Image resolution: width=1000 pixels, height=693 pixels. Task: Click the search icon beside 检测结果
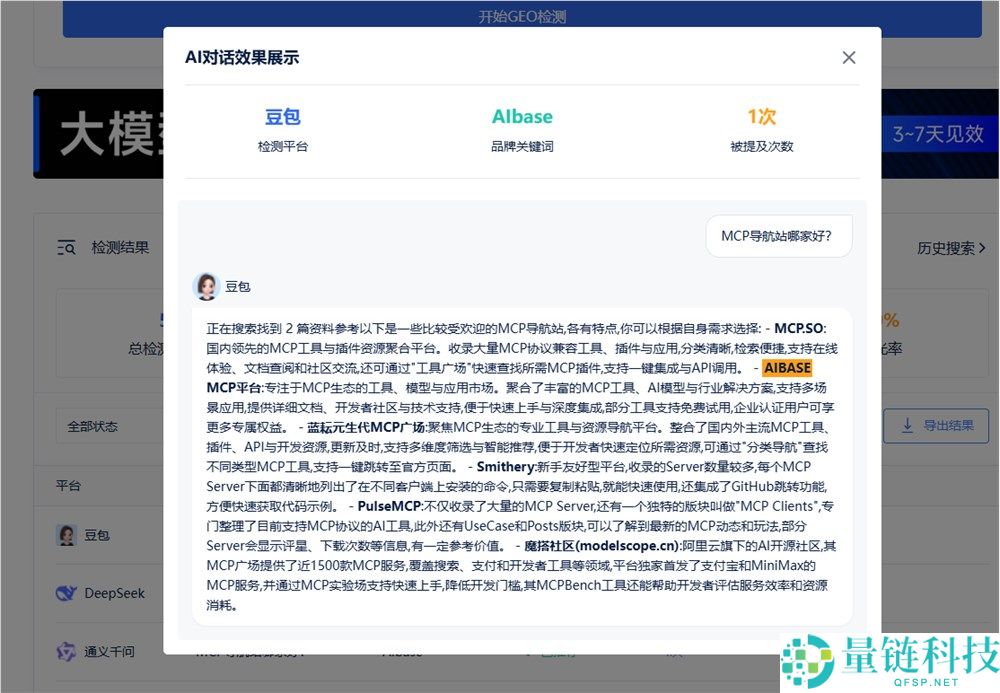[65, 247]
